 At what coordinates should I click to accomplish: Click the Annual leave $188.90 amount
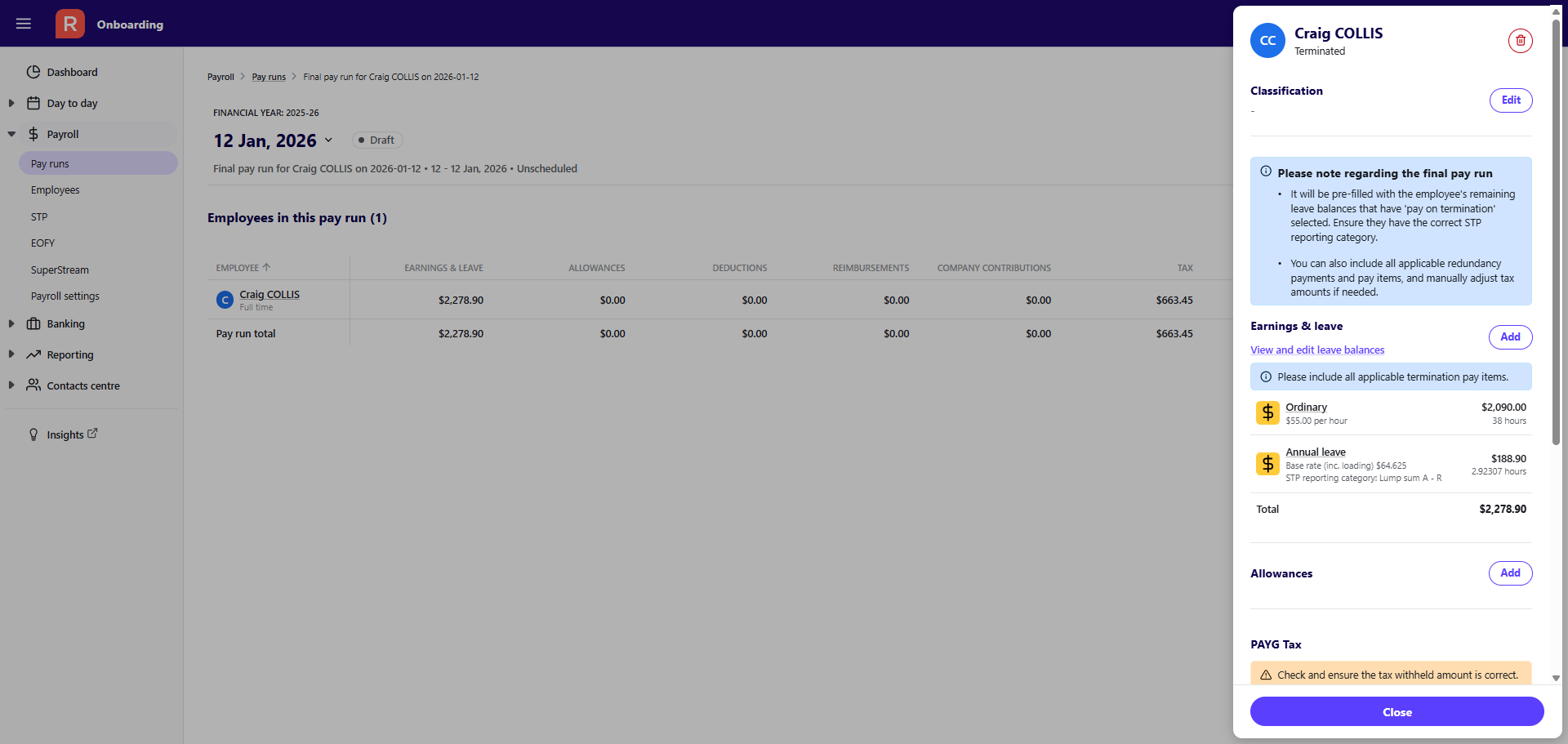pos(1508,458)
